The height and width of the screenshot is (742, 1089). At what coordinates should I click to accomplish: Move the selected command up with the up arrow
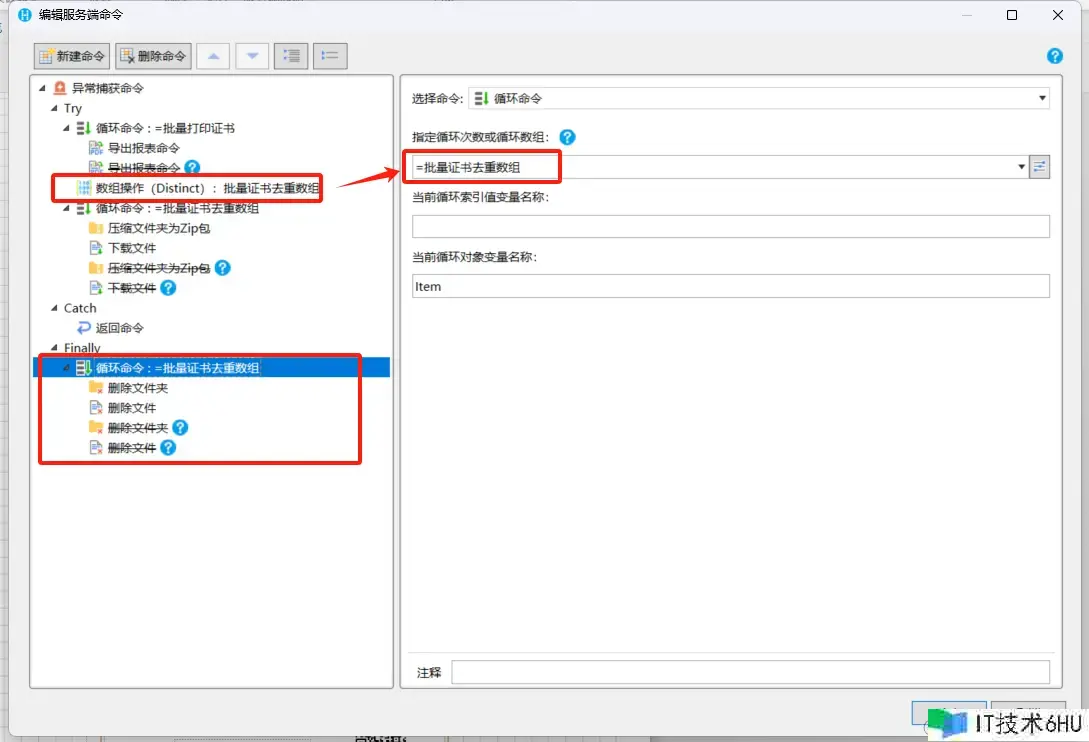[x=213, y=56]
